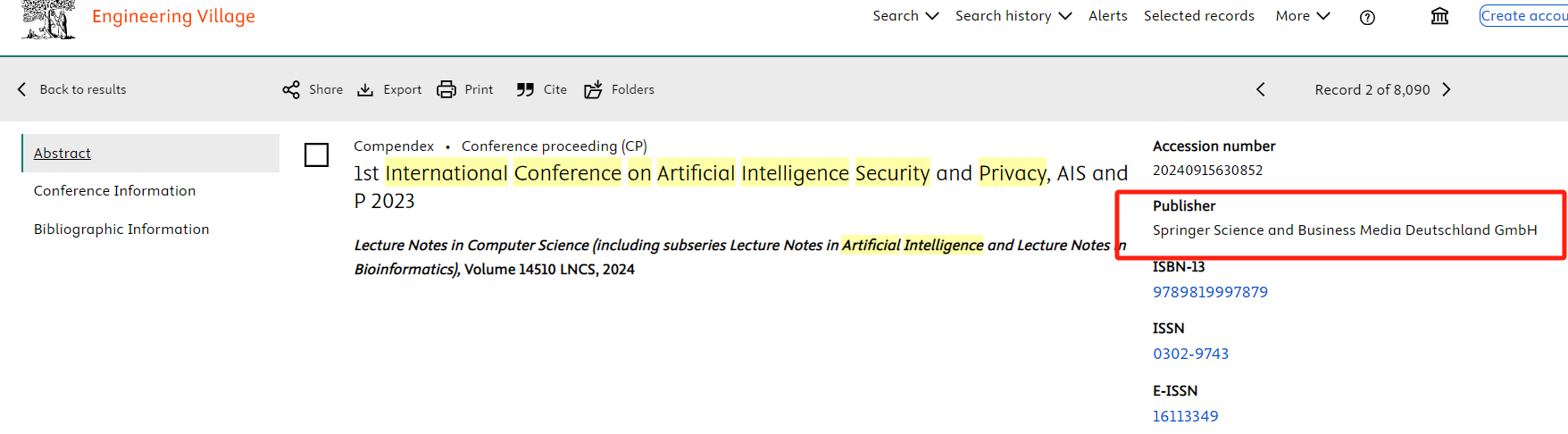Switch to Conference Information section

(x=114, y=191)
